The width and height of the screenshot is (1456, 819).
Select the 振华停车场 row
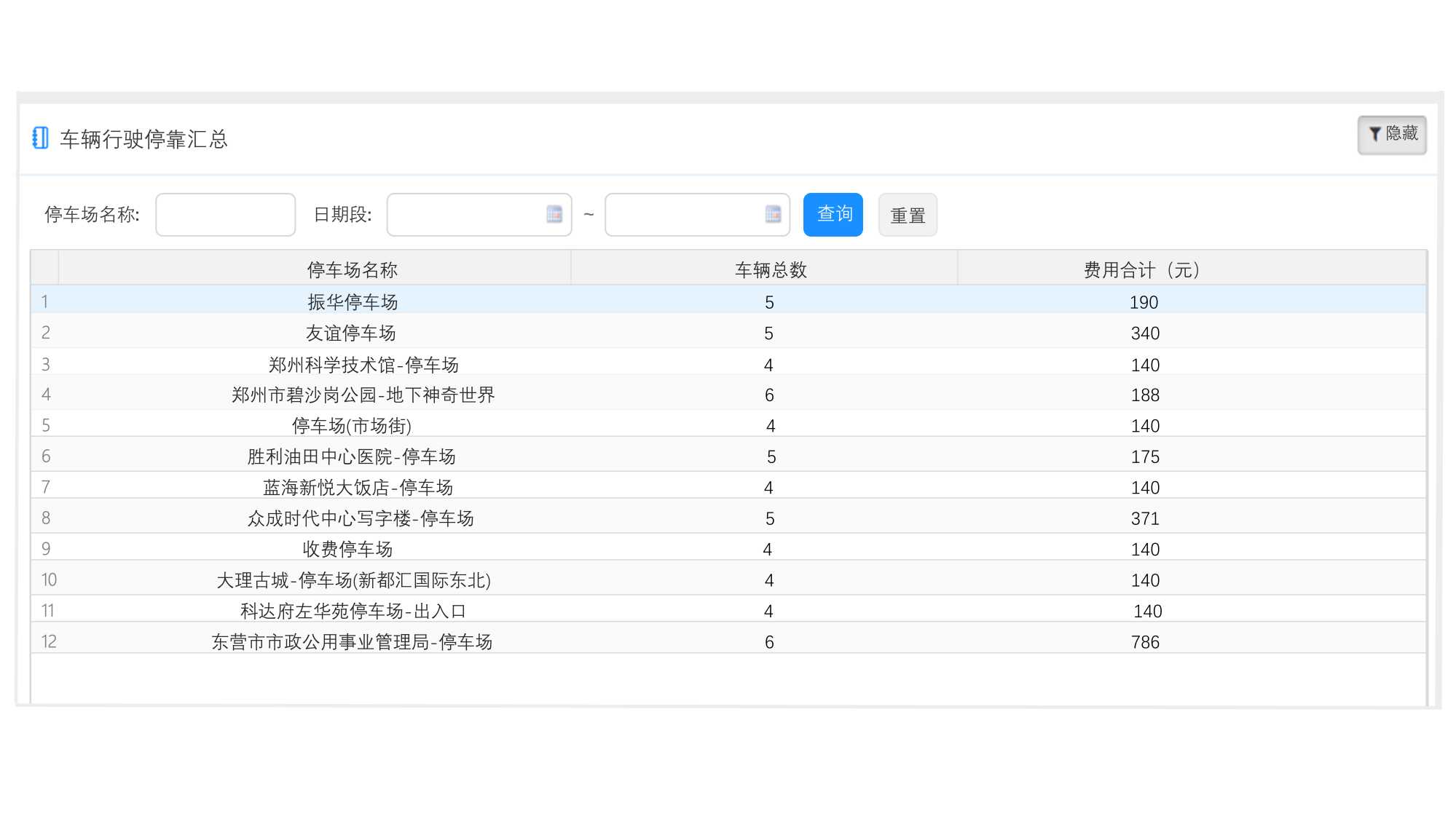click(352, 301)
